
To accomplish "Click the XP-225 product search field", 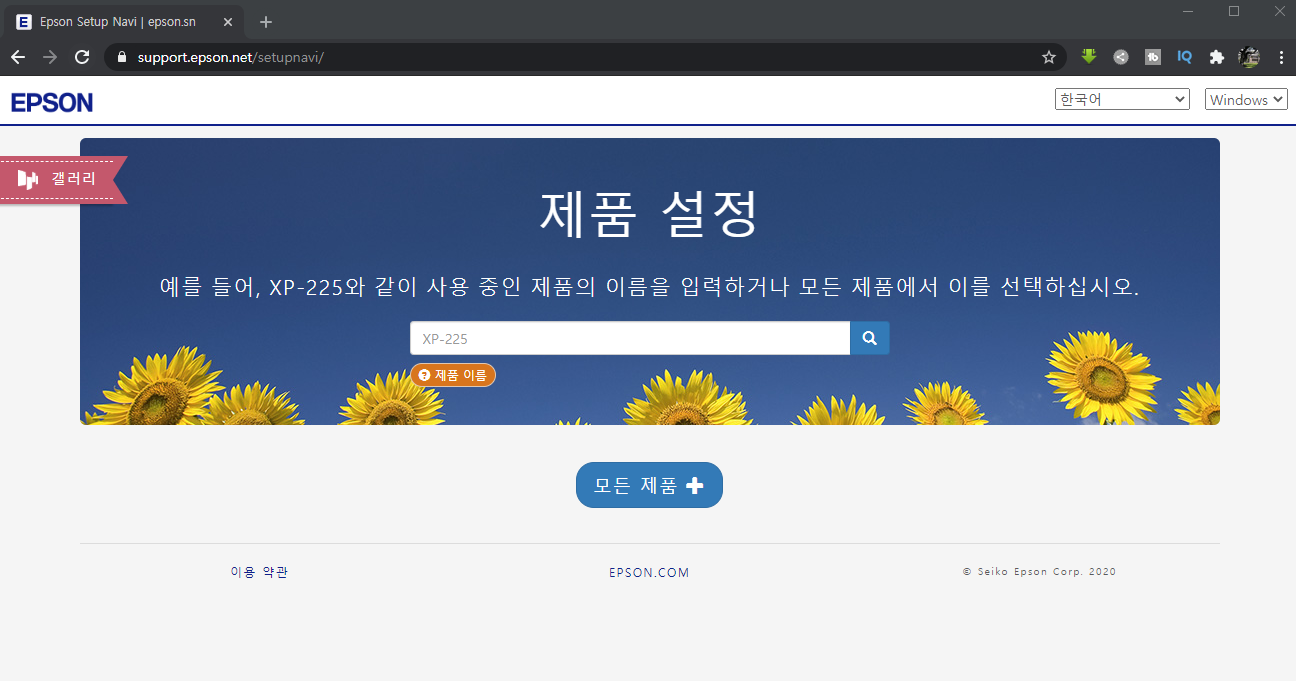I will (630, 338).
